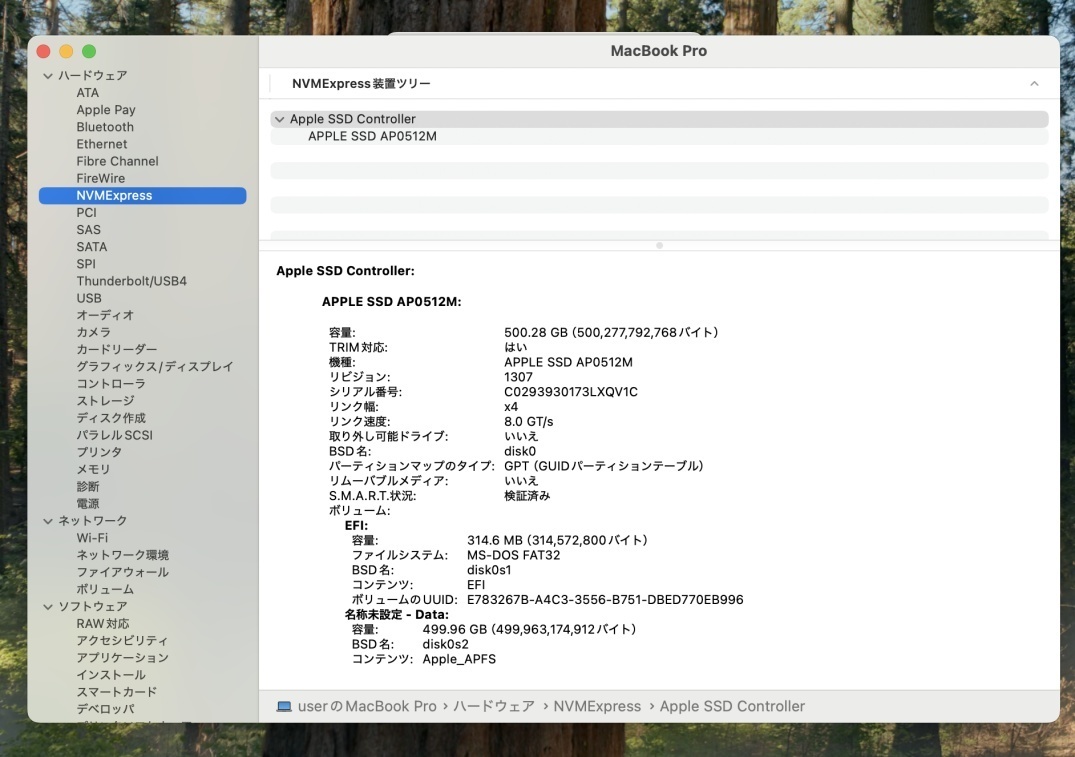Minimize the window with yellow button

[67, 51]
